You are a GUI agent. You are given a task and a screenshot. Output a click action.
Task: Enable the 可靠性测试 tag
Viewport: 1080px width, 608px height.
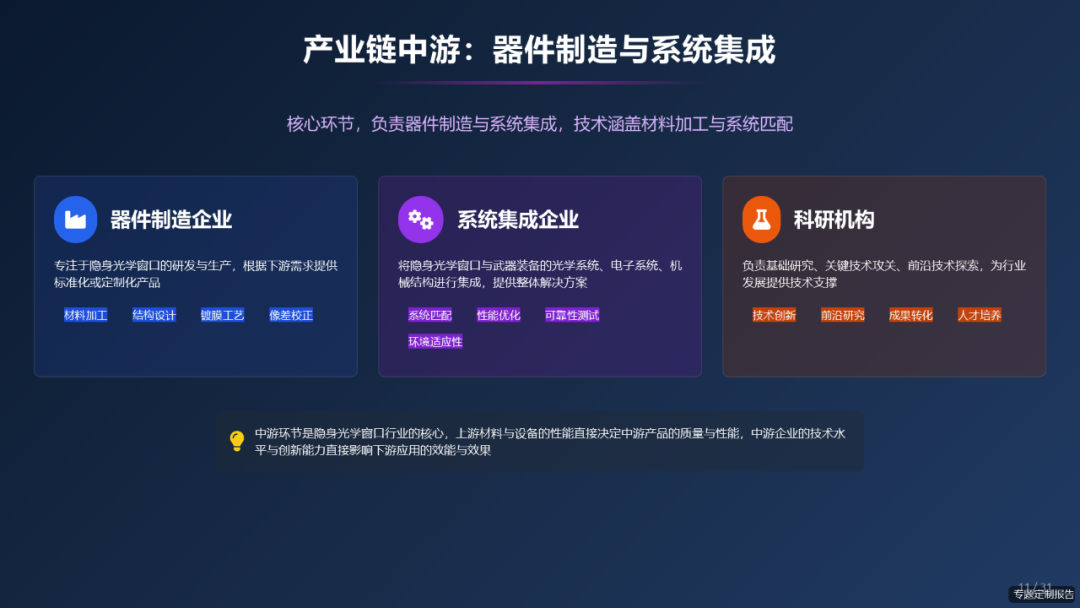tap(571, 315)
